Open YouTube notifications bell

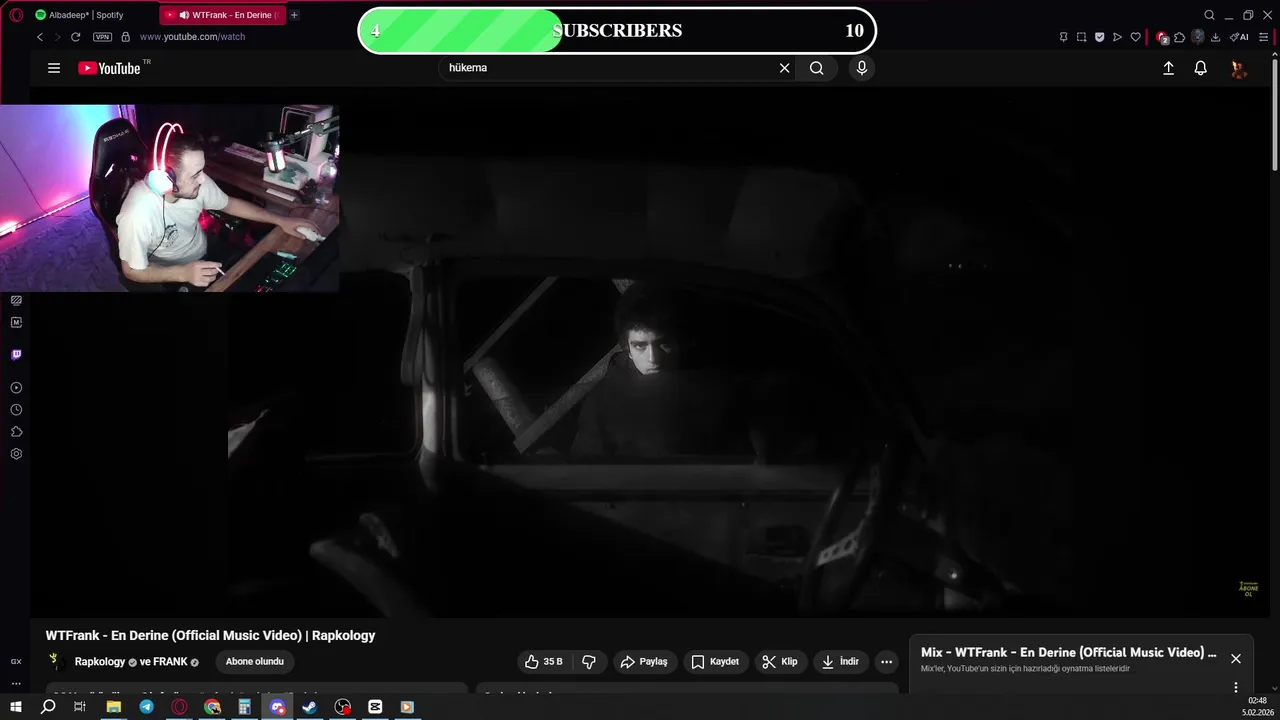1201,68
